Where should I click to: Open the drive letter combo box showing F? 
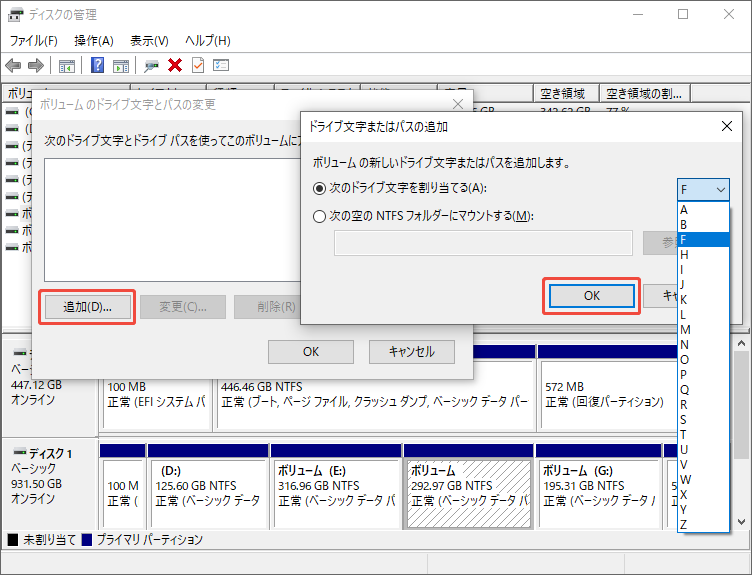click(704, 190)
